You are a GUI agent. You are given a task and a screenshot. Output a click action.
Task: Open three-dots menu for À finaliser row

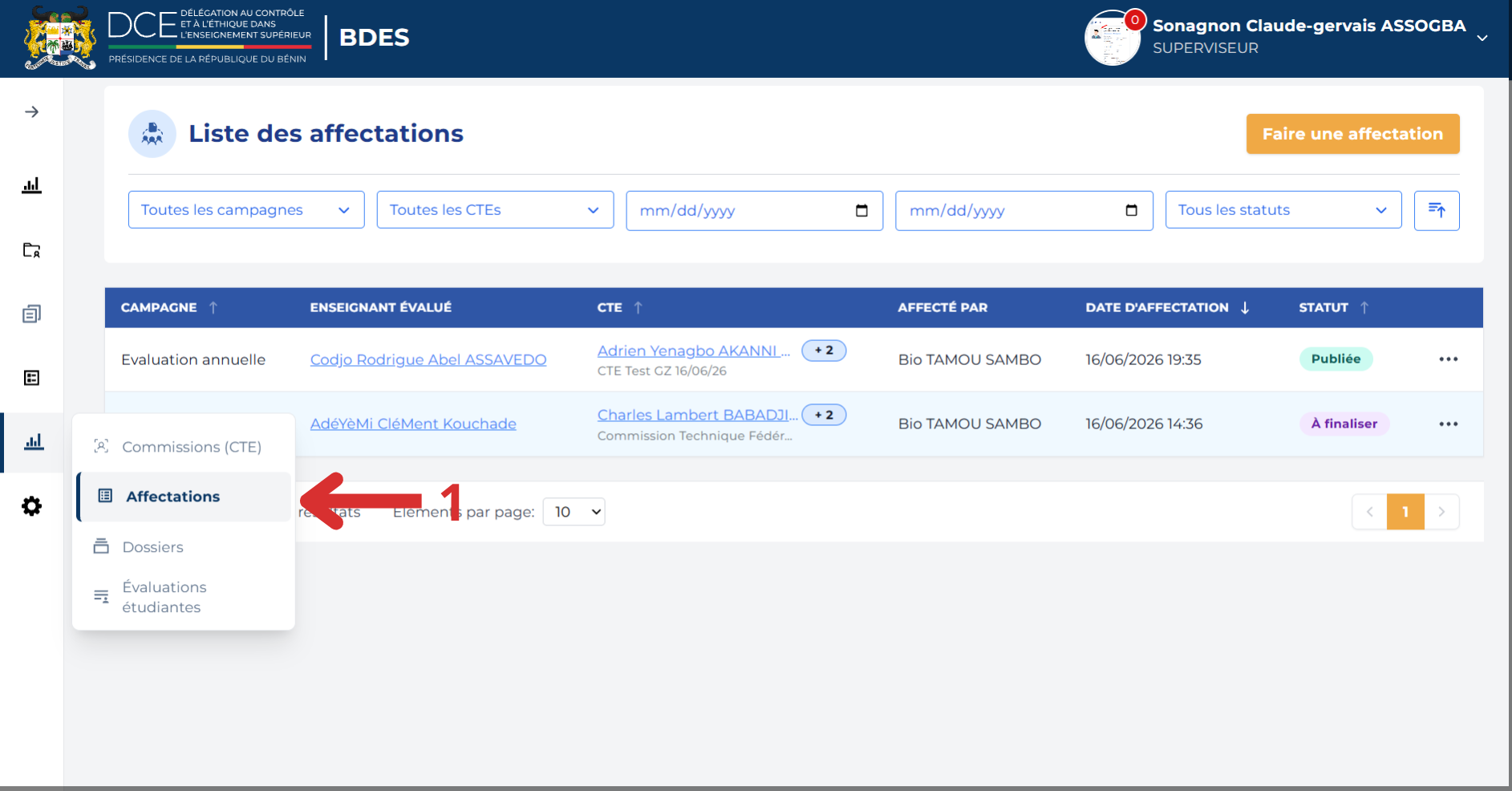click(1448, 424)
